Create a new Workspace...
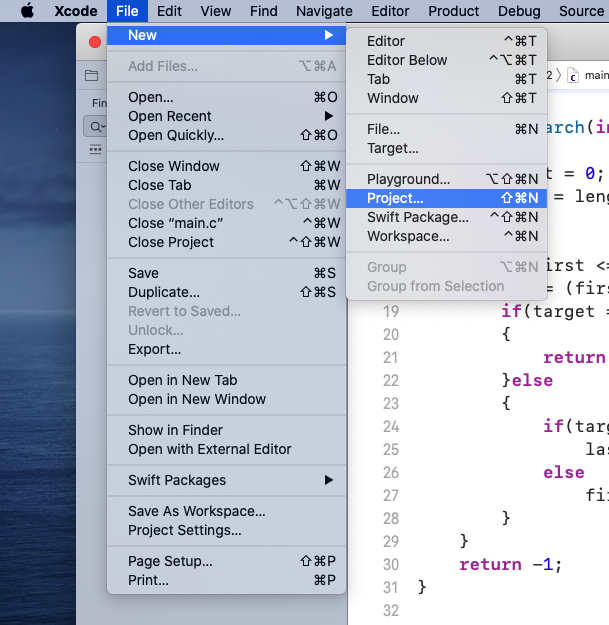609x625 pixels. pyautogui.click(x=446, y=237)
